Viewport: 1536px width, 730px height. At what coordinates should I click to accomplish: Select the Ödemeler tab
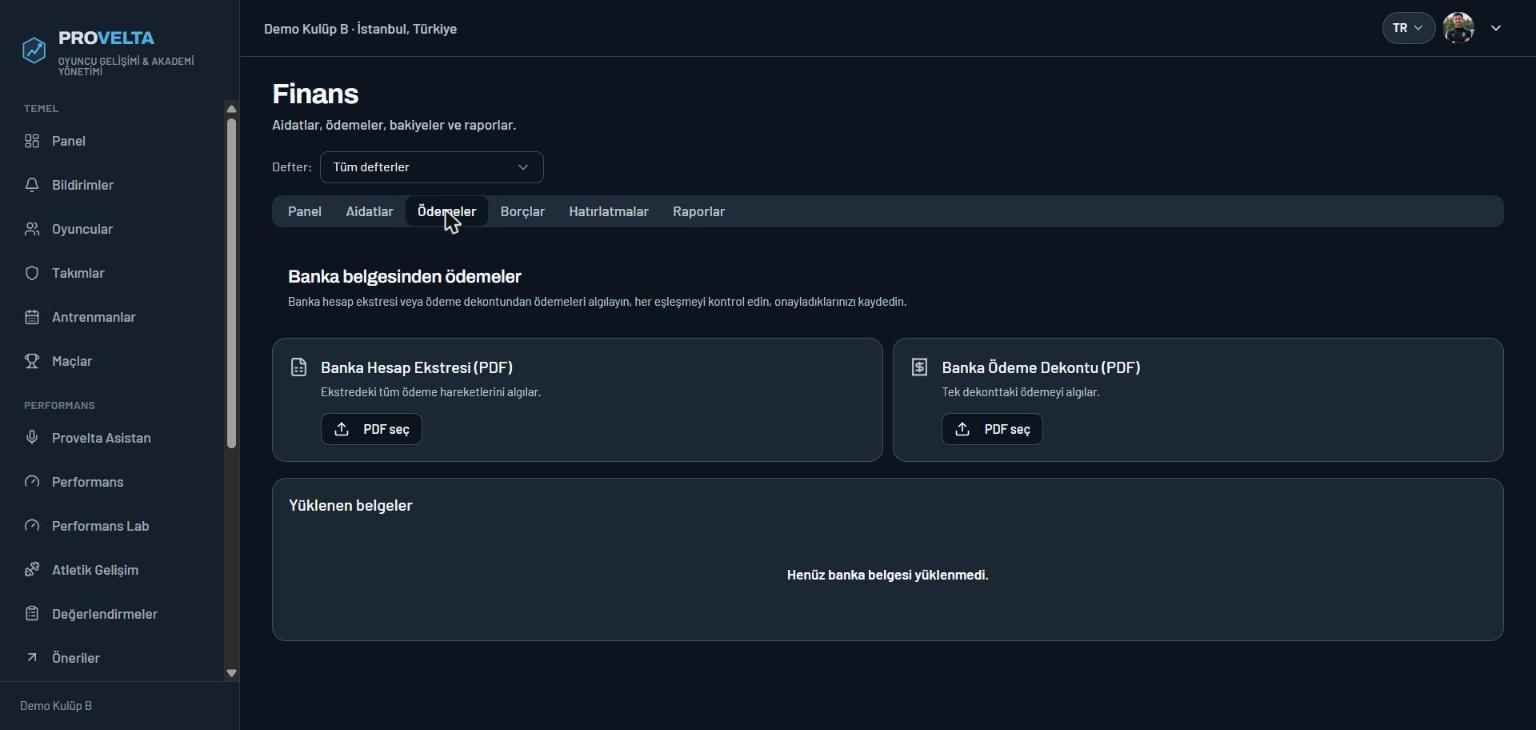pyautogui.click(x=447, y=211)
